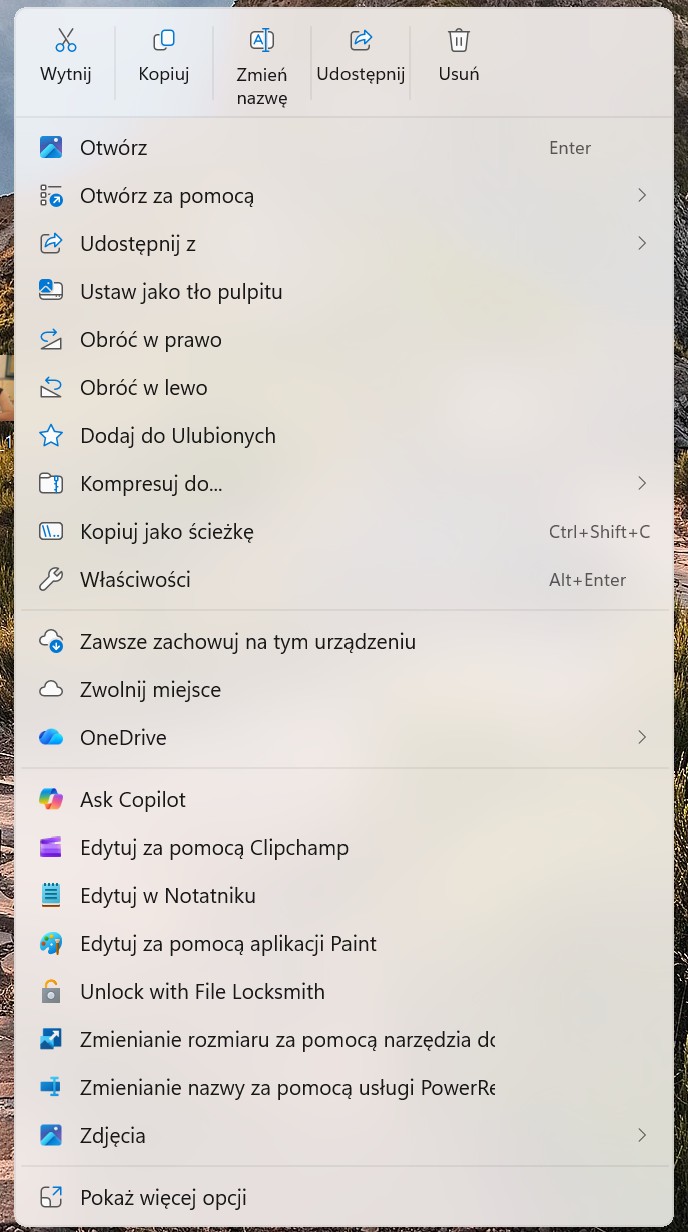688x1232 pixels.
Task: Click the Kopiuj copy icon
Action: (164, 40)
